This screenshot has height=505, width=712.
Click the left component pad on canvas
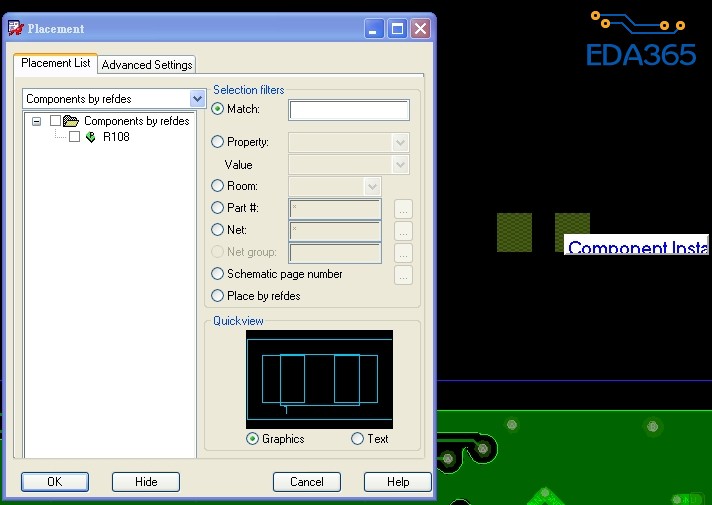point(514,233)
